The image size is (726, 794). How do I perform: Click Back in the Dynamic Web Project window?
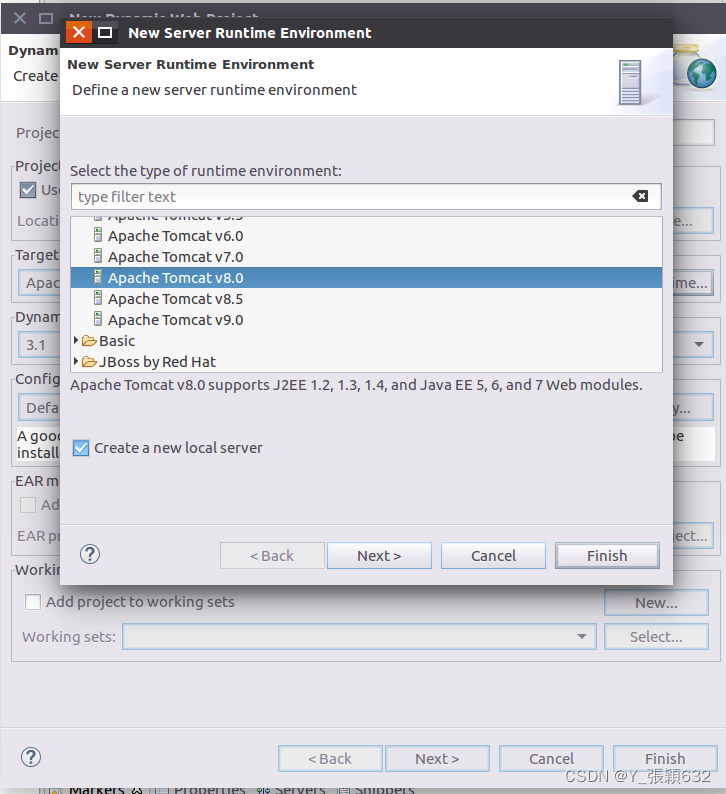[330, 759]
